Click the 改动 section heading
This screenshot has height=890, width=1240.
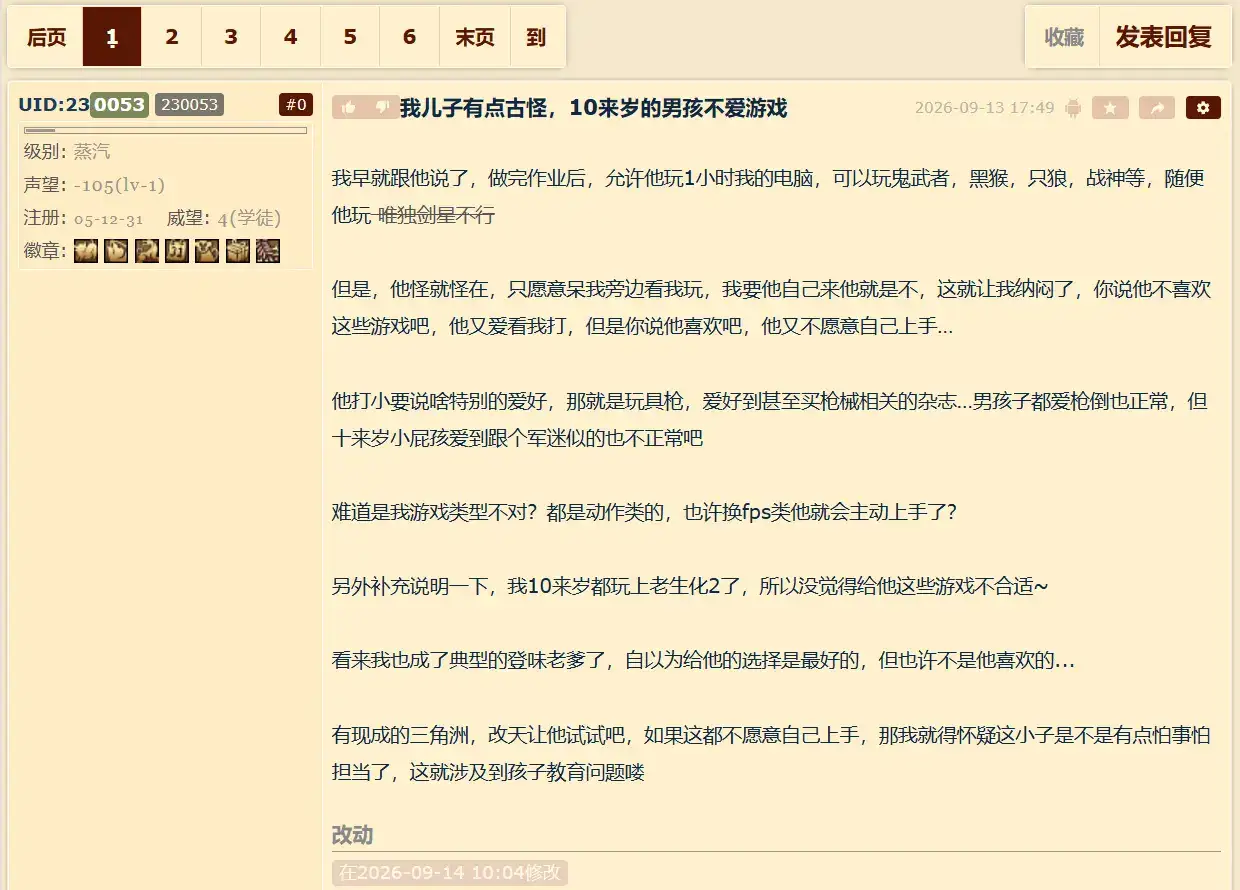[352, 835]
